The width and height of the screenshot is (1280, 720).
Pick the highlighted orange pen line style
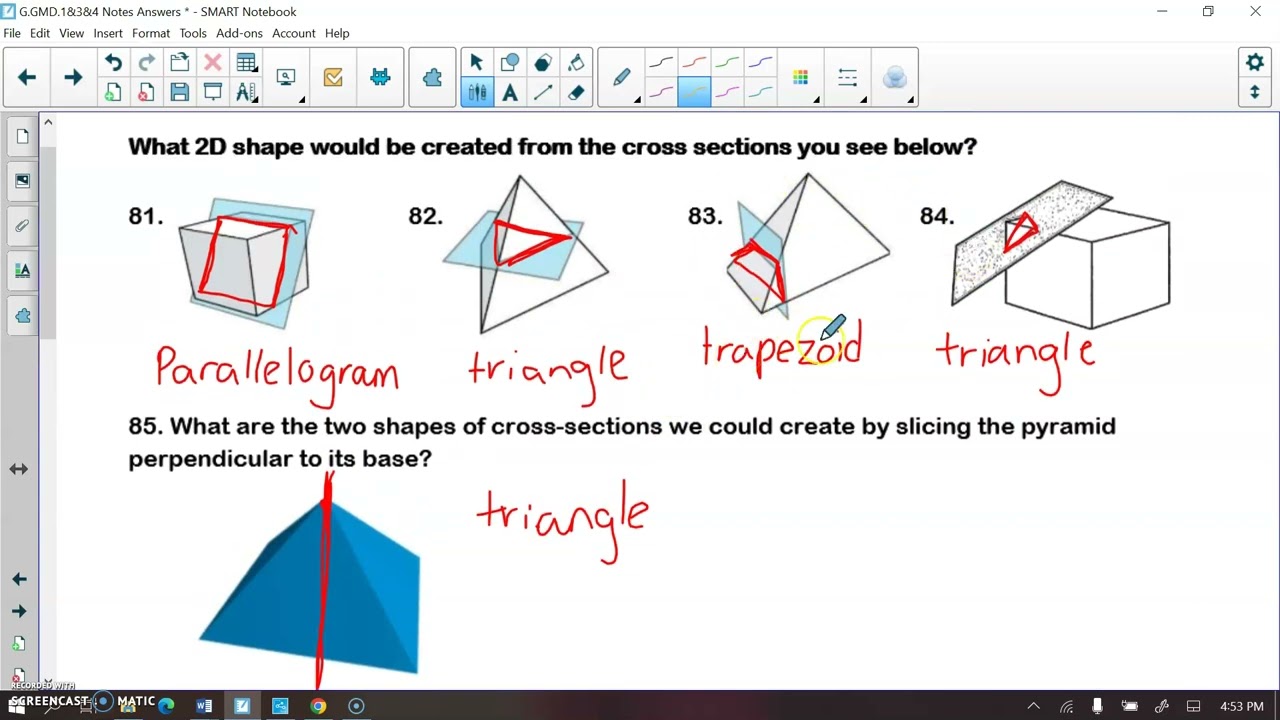click(694, 92)
